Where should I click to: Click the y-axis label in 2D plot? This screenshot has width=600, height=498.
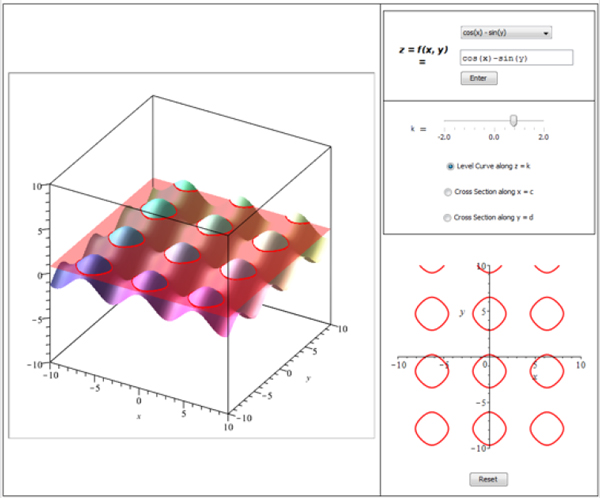tap(462, 313)
